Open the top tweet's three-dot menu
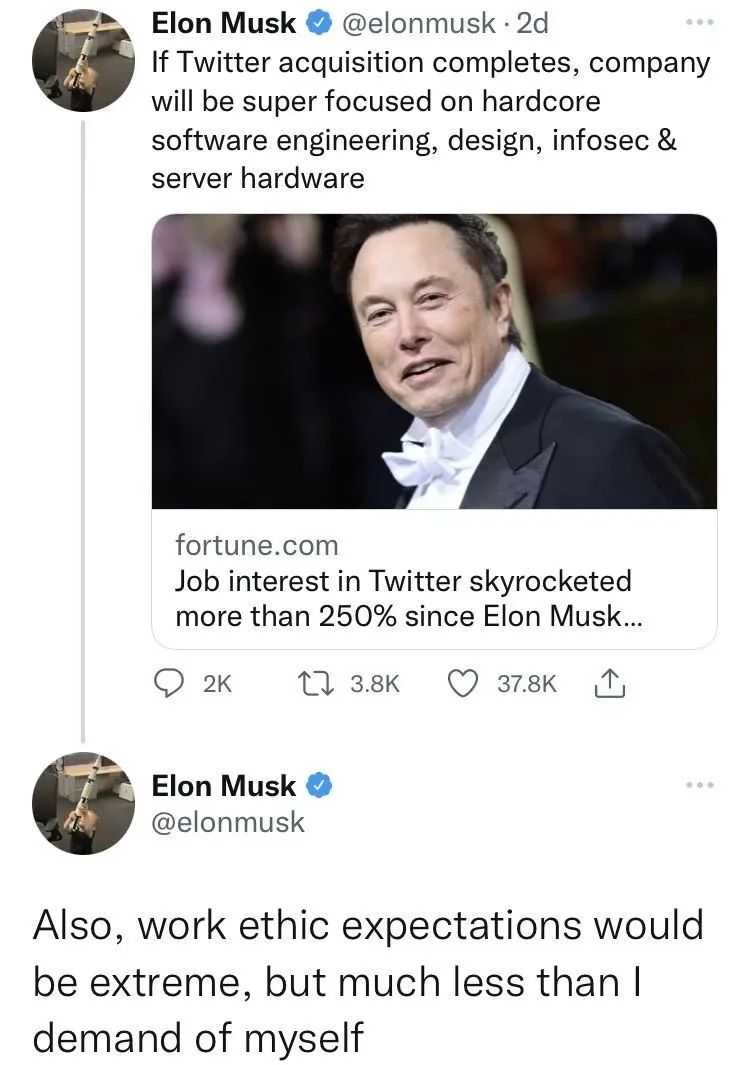The image size is (750, 1065). (704, 22)
